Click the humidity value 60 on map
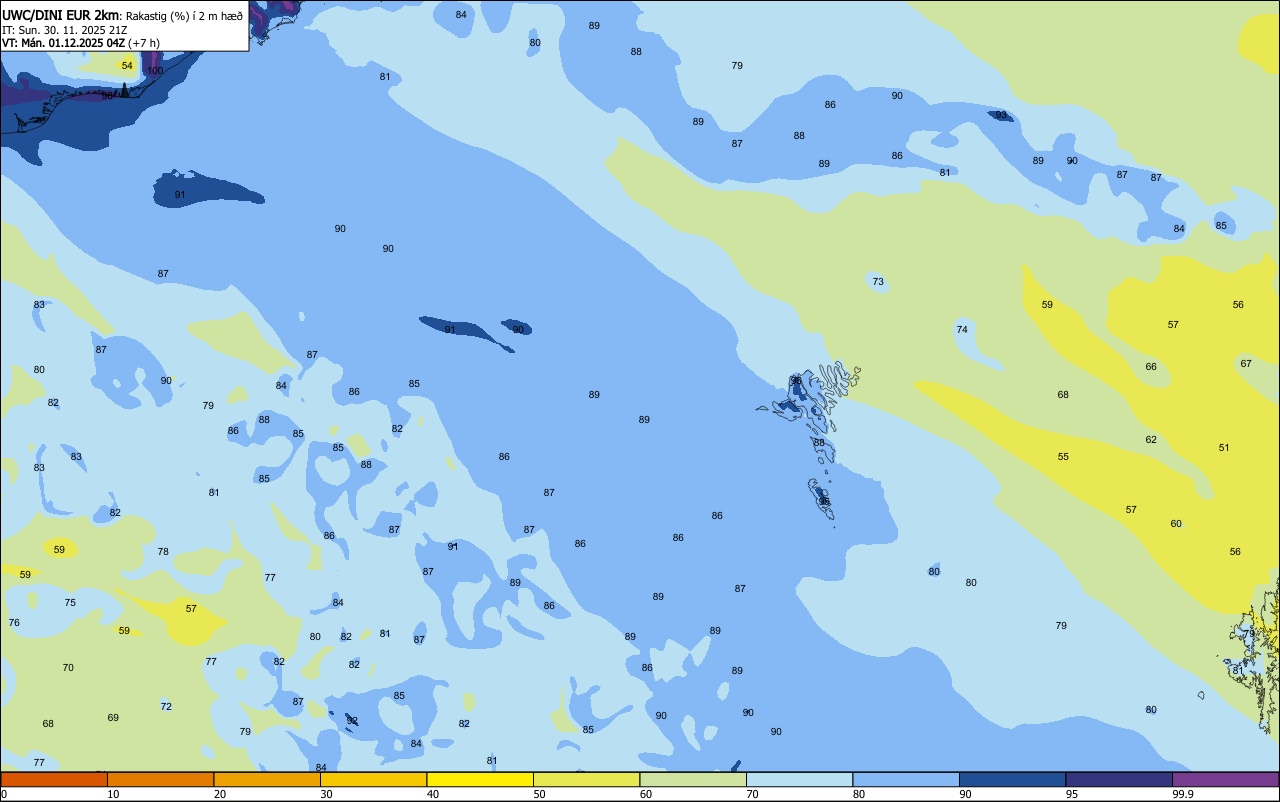This screenshot has height=802, width=1280. [1176, 524]
